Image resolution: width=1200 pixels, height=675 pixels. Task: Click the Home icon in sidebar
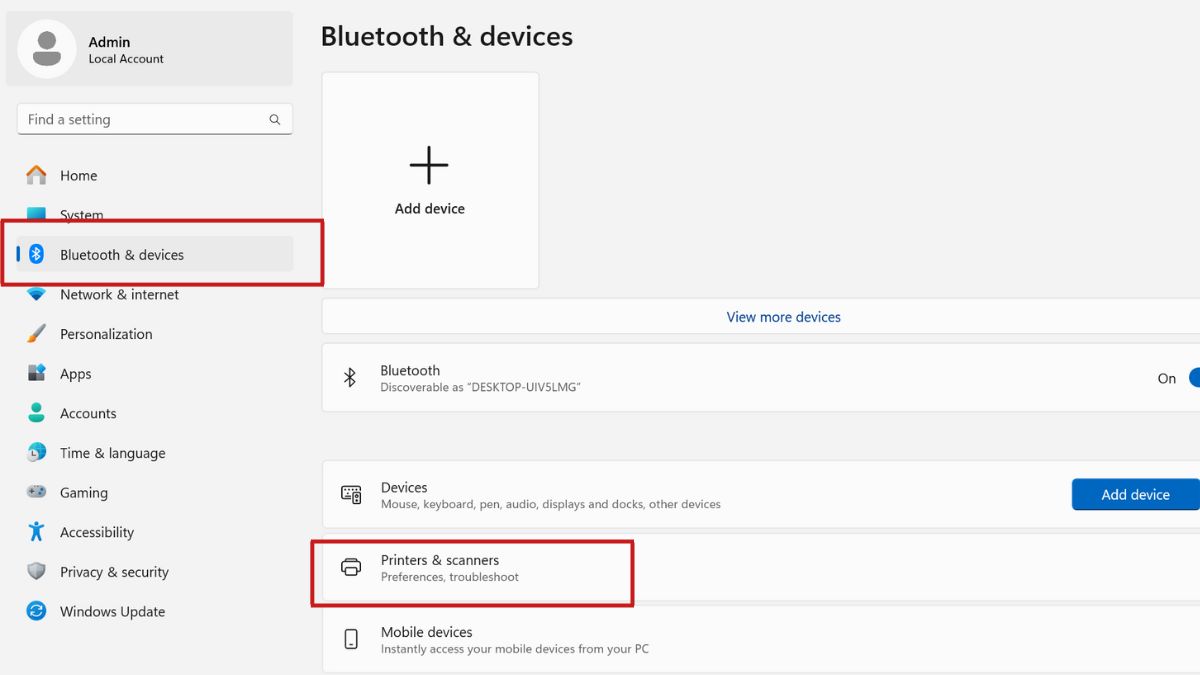[x=36, y=175]
